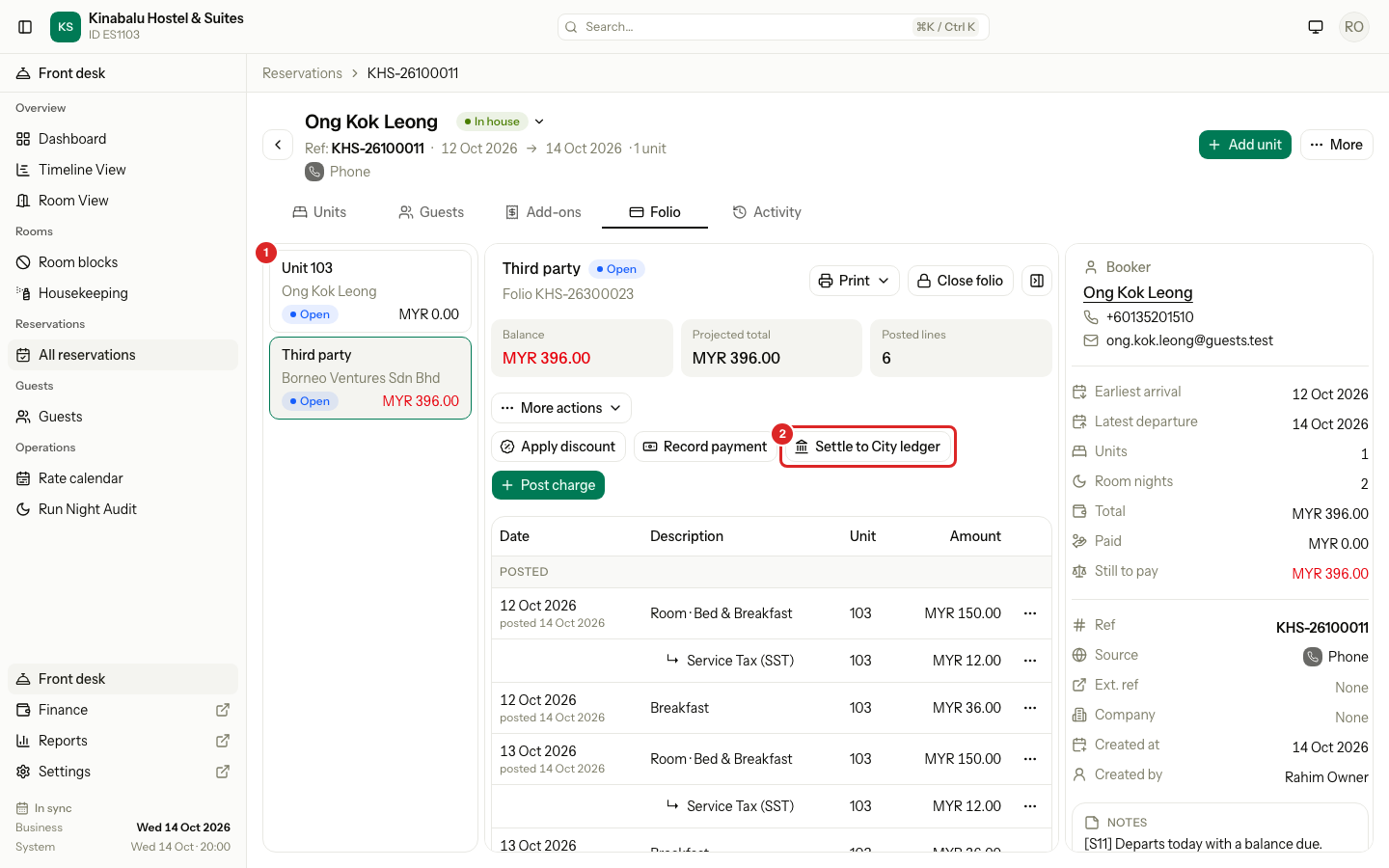The width and height of the screenshot is (1389, 868).
Task: Open the Add-ons tab
Action: [543, 212]
